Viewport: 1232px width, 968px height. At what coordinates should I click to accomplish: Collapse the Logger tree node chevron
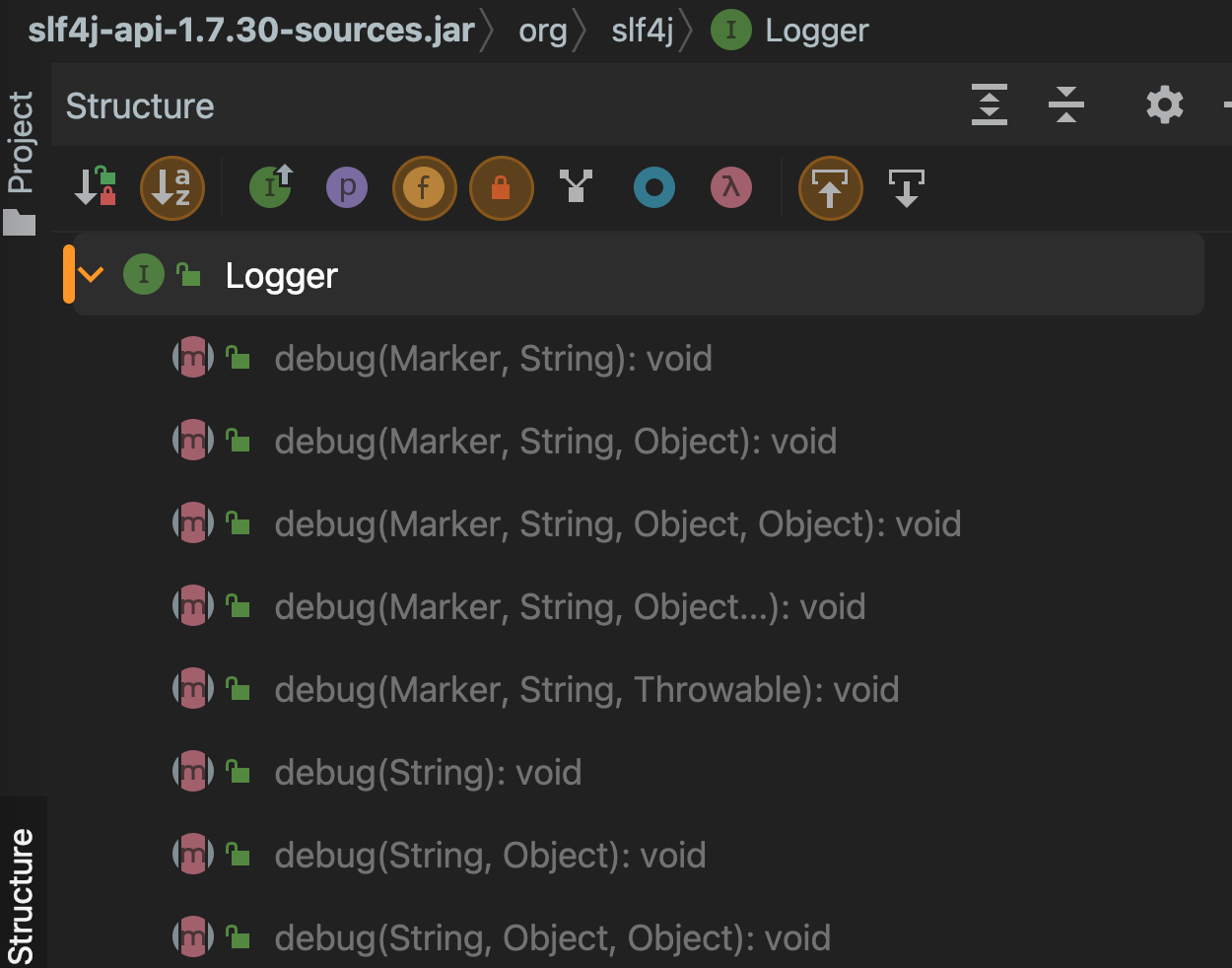(92, 275)
